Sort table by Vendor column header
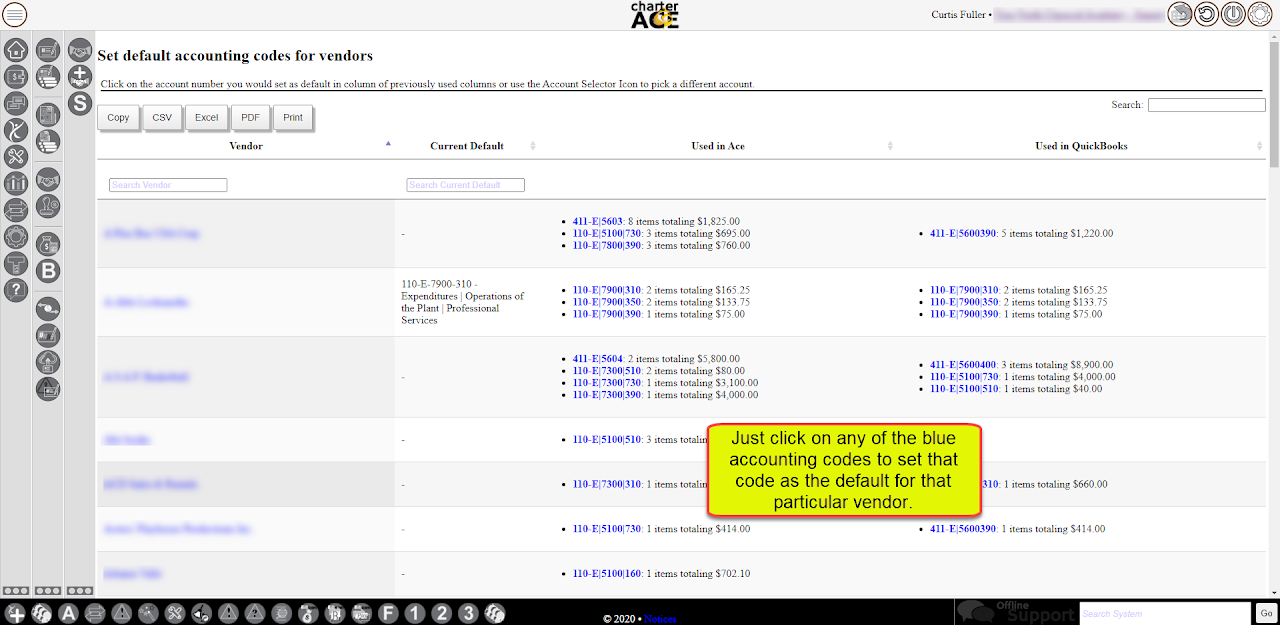 tap(246, 146)
